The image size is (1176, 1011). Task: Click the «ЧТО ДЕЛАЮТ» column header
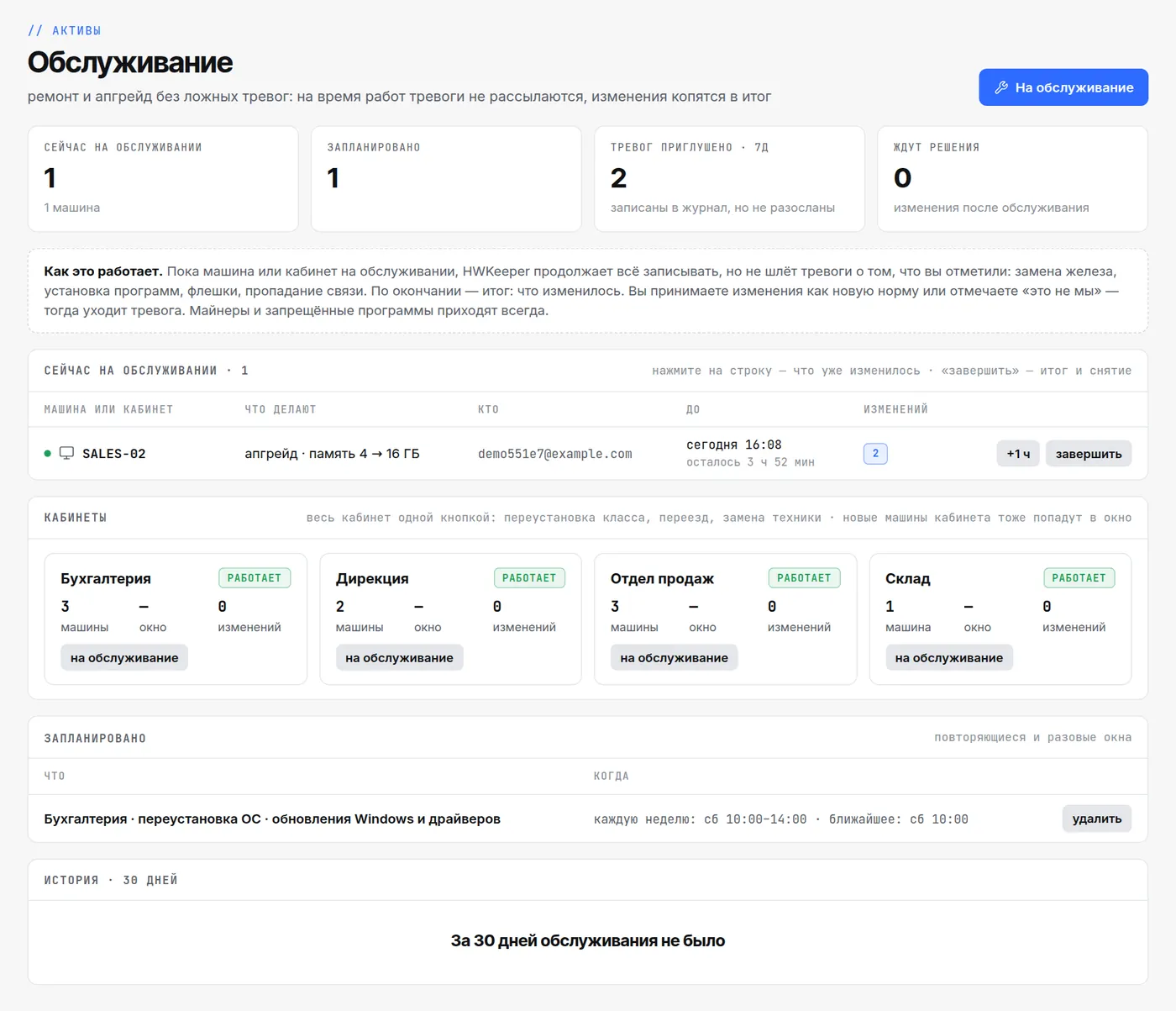point(281,409)
